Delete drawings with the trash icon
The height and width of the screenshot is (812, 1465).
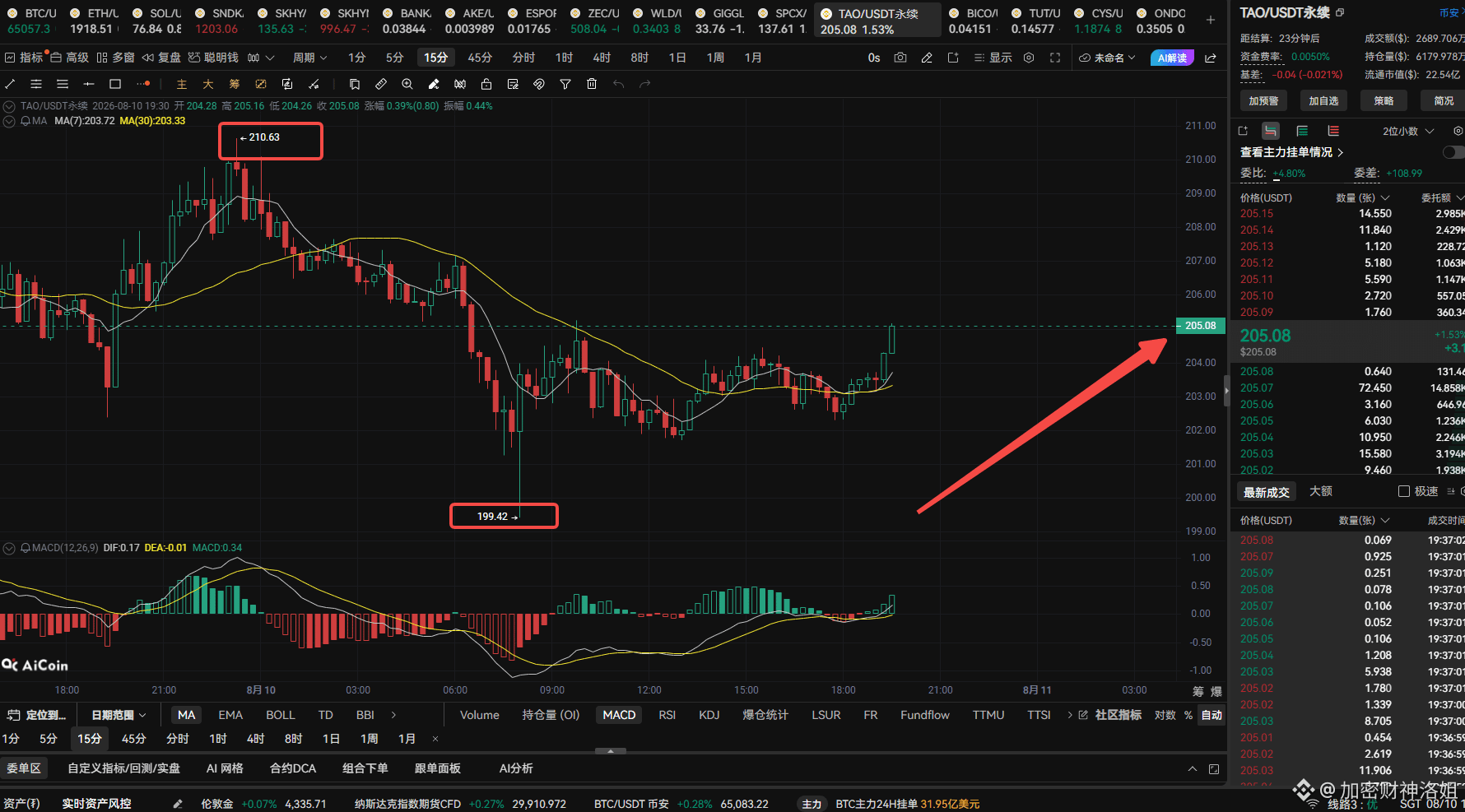(592, 84)
